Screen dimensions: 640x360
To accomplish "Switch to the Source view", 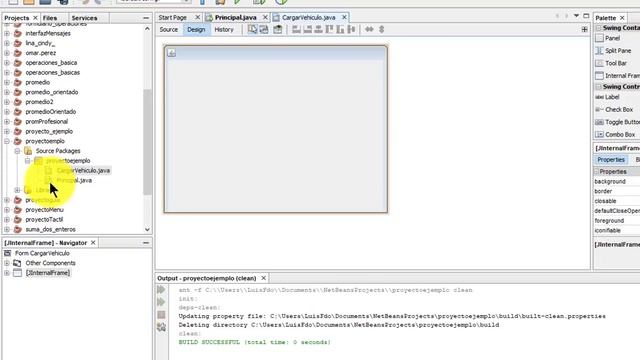I will [169, 29].
